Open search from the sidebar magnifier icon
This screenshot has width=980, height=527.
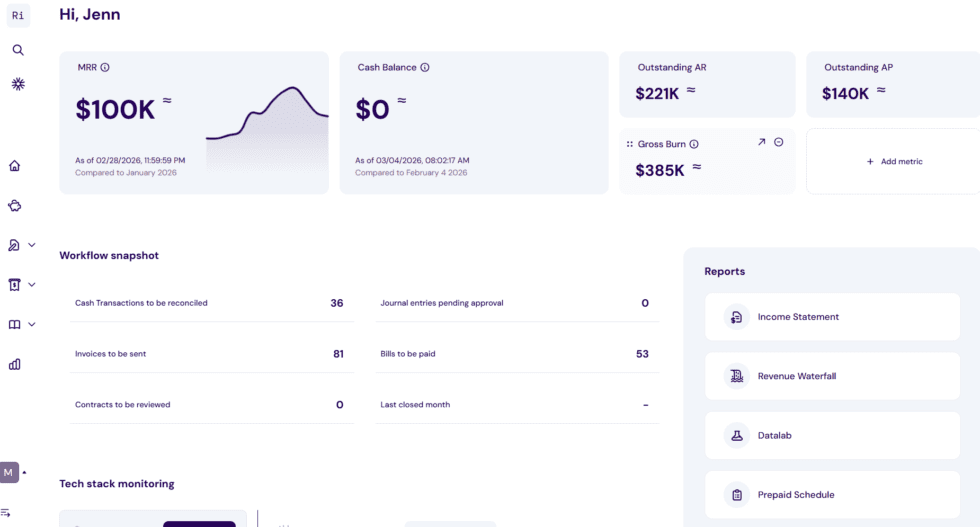(x=18, y=50)
